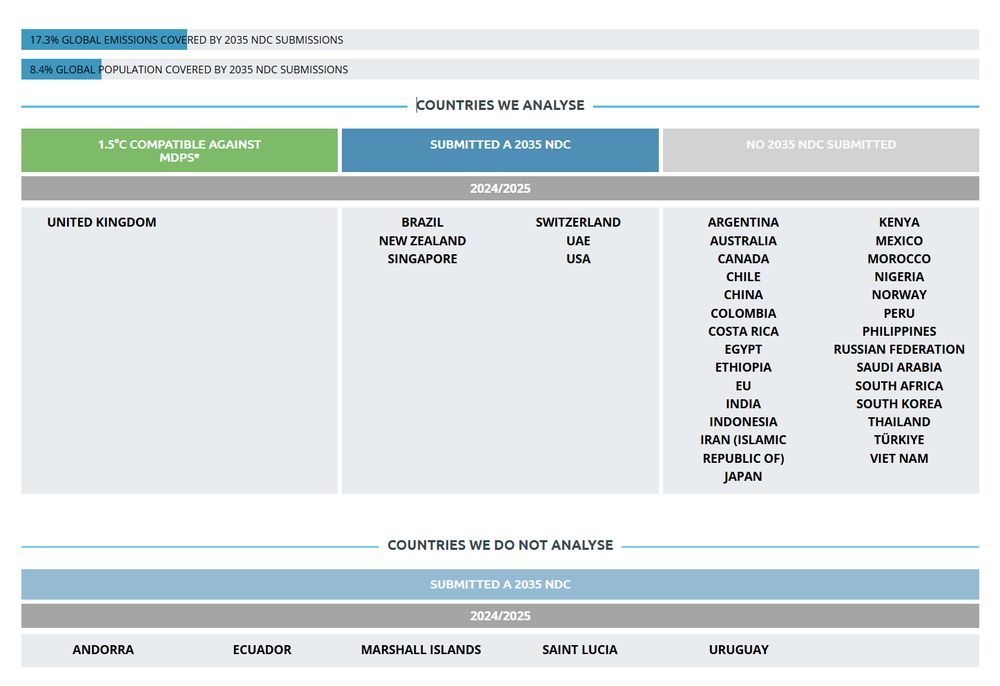The width and height of the screenshot is (1000, 686).
Task: Select Colombia from the list
Action: pos(743,313)
